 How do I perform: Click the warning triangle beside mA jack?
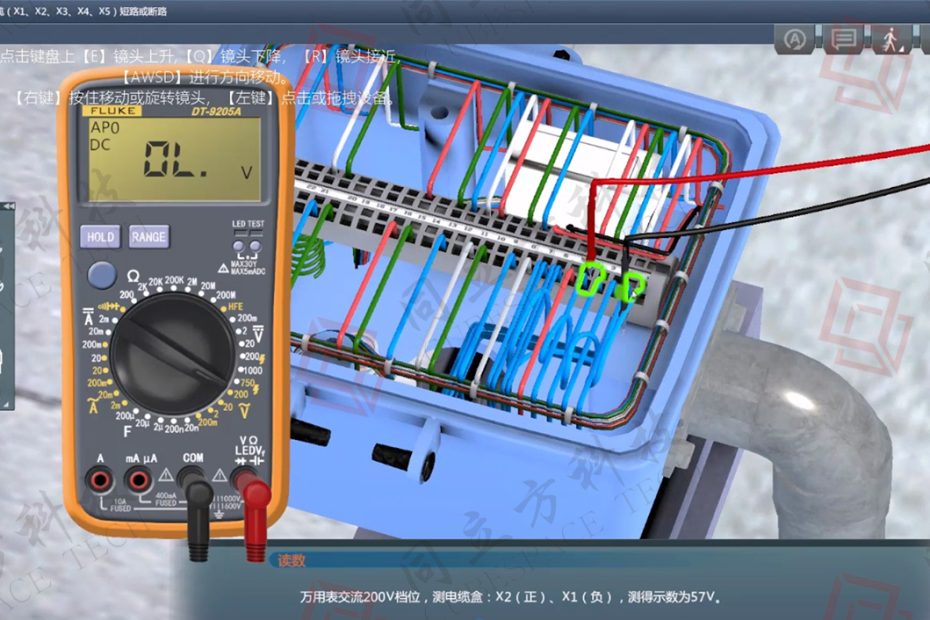click(167, 474)
